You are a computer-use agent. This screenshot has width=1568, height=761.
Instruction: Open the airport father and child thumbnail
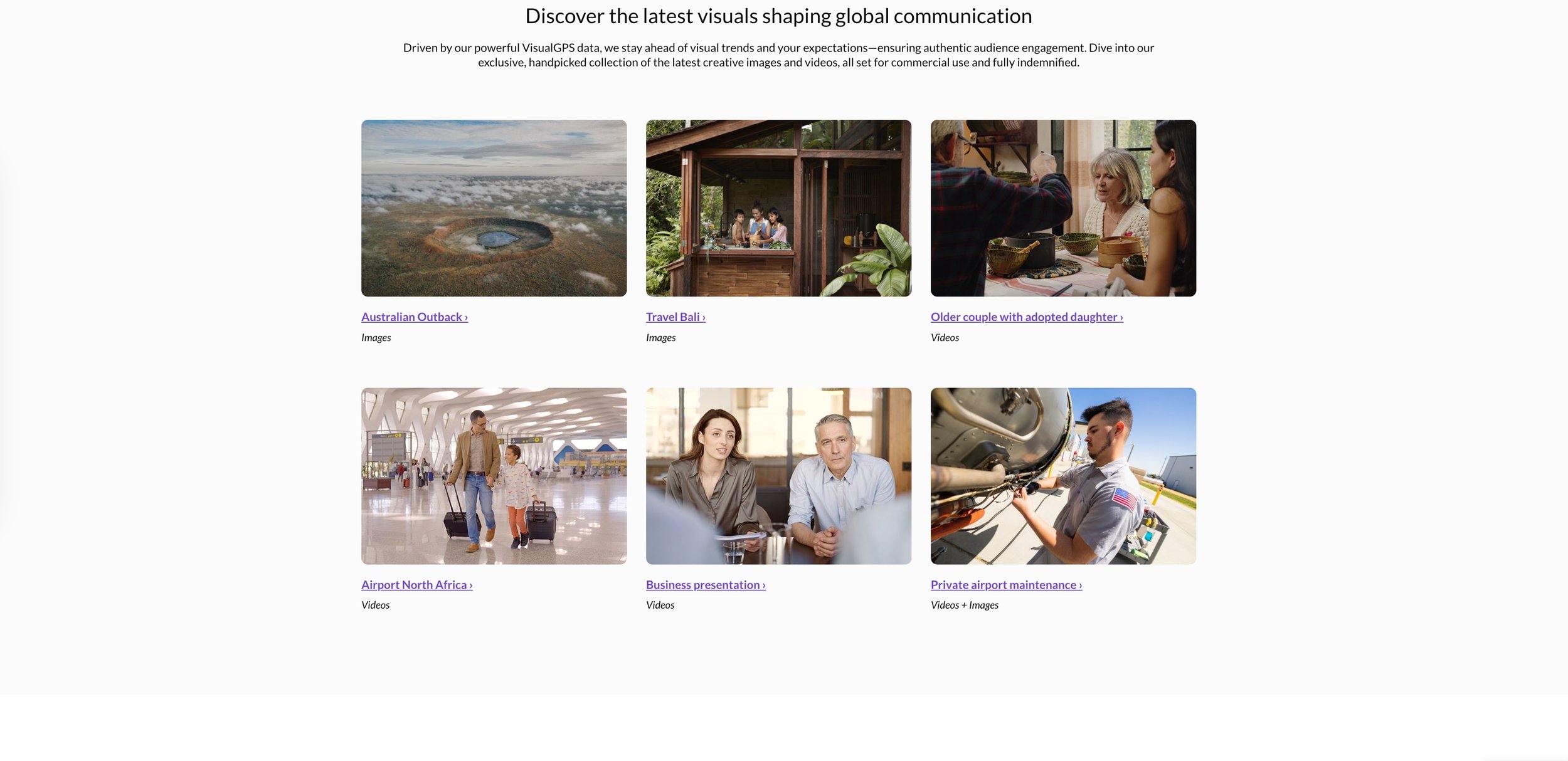[494, 476]
